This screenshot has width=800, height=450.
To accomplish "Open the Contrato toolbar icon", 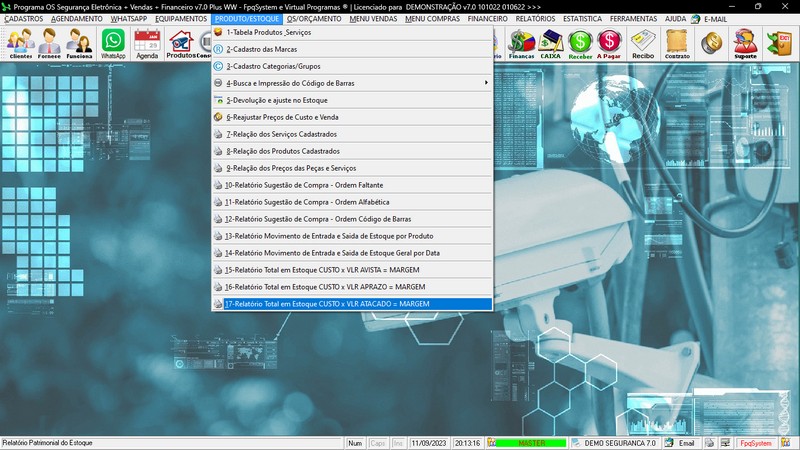I will coord(677,44).
